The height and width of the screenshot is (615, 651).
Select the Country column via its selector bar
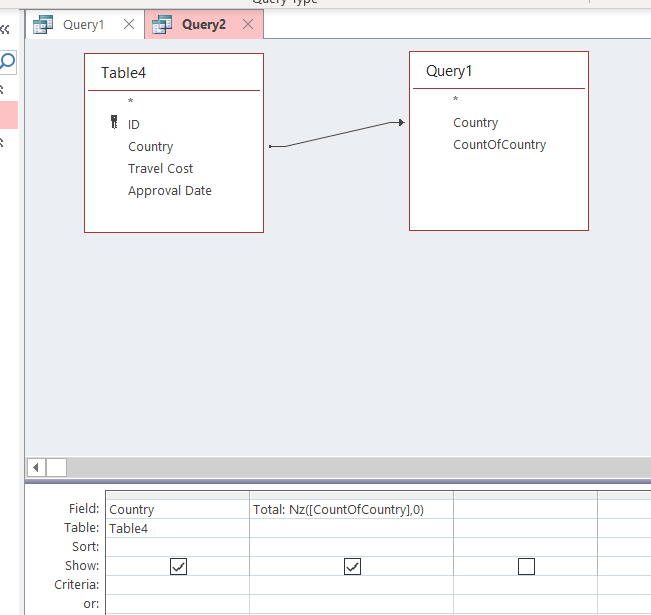pyautogui.click(x=178, y=495)
